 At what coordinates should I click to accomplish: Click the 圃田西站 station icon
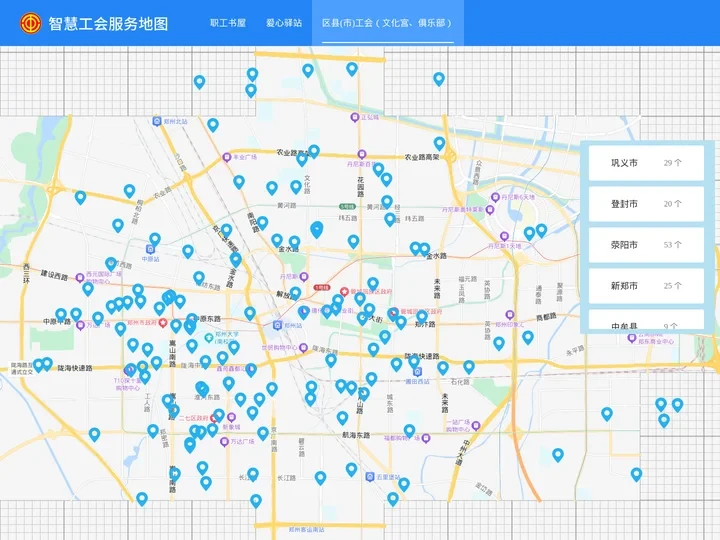pos(417,372)
